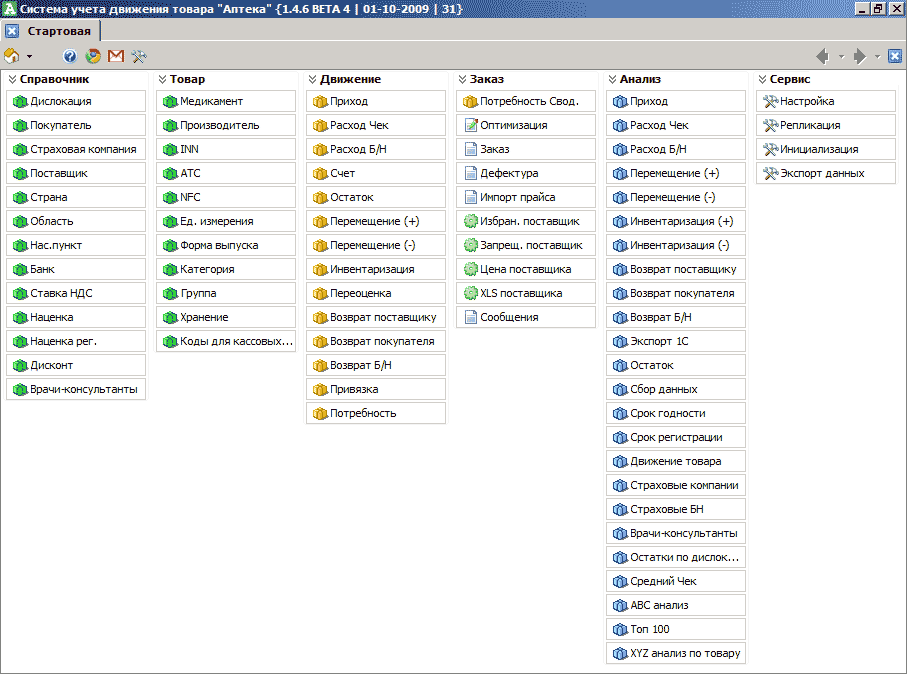907x674 pixels.
Task: Click blue icon next to Экспорт 1С
Action: pyautogui.click(x=620, y=342)
